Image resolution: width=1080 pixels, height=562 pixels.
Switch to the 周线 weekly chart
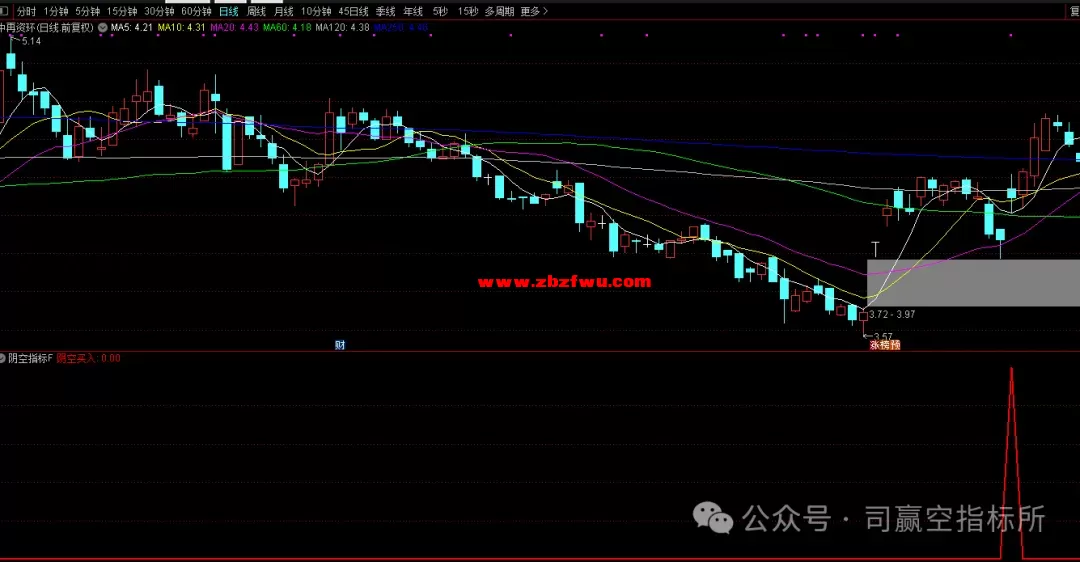pos(256,11)
